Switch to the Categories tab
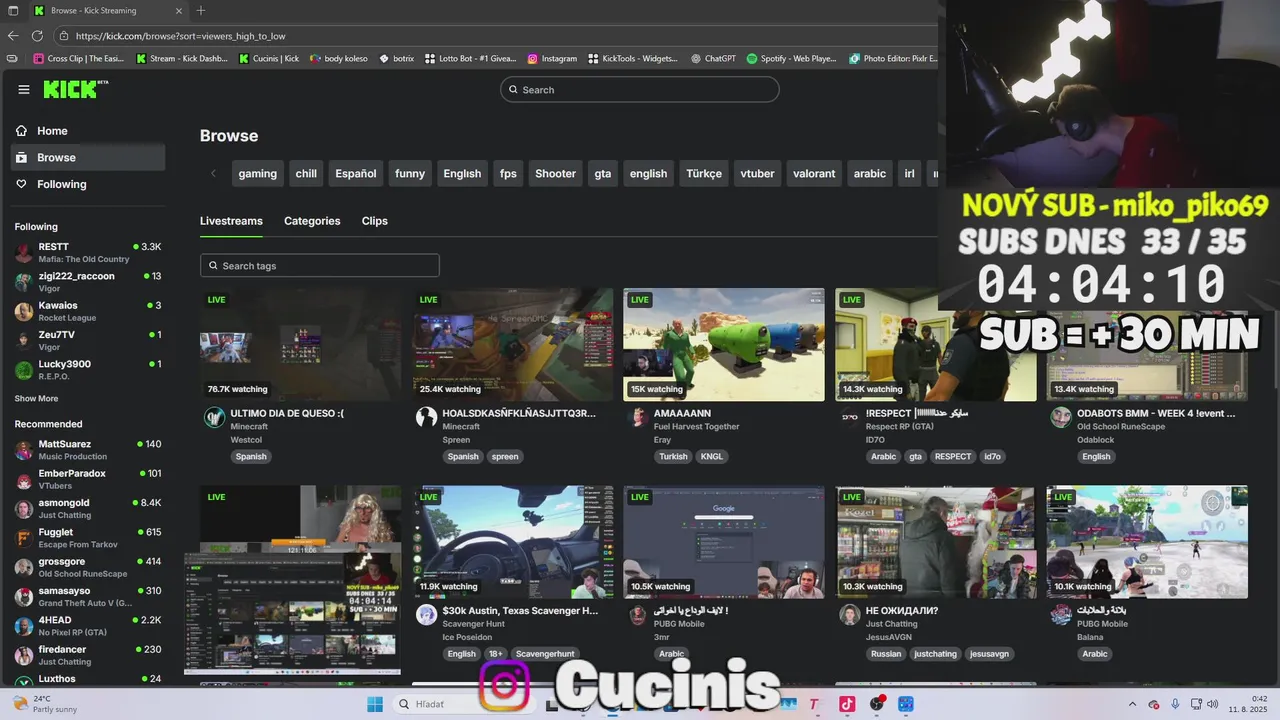 point(312,221)
